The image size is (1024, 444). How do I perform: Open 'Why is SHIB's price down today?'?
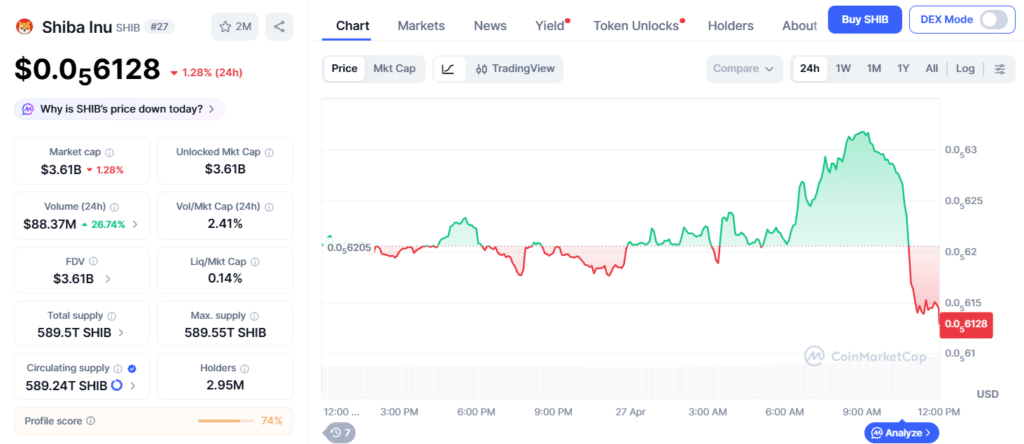click(119, 108)
